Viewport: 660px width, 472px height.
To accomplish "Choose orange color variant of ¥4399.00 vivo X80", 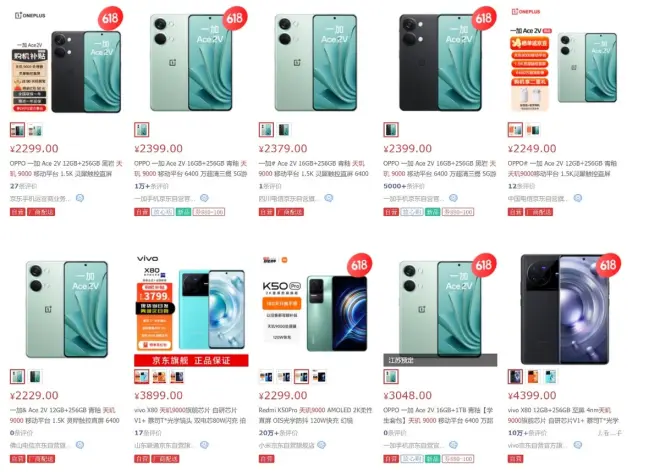I will [x=533, y=376].
